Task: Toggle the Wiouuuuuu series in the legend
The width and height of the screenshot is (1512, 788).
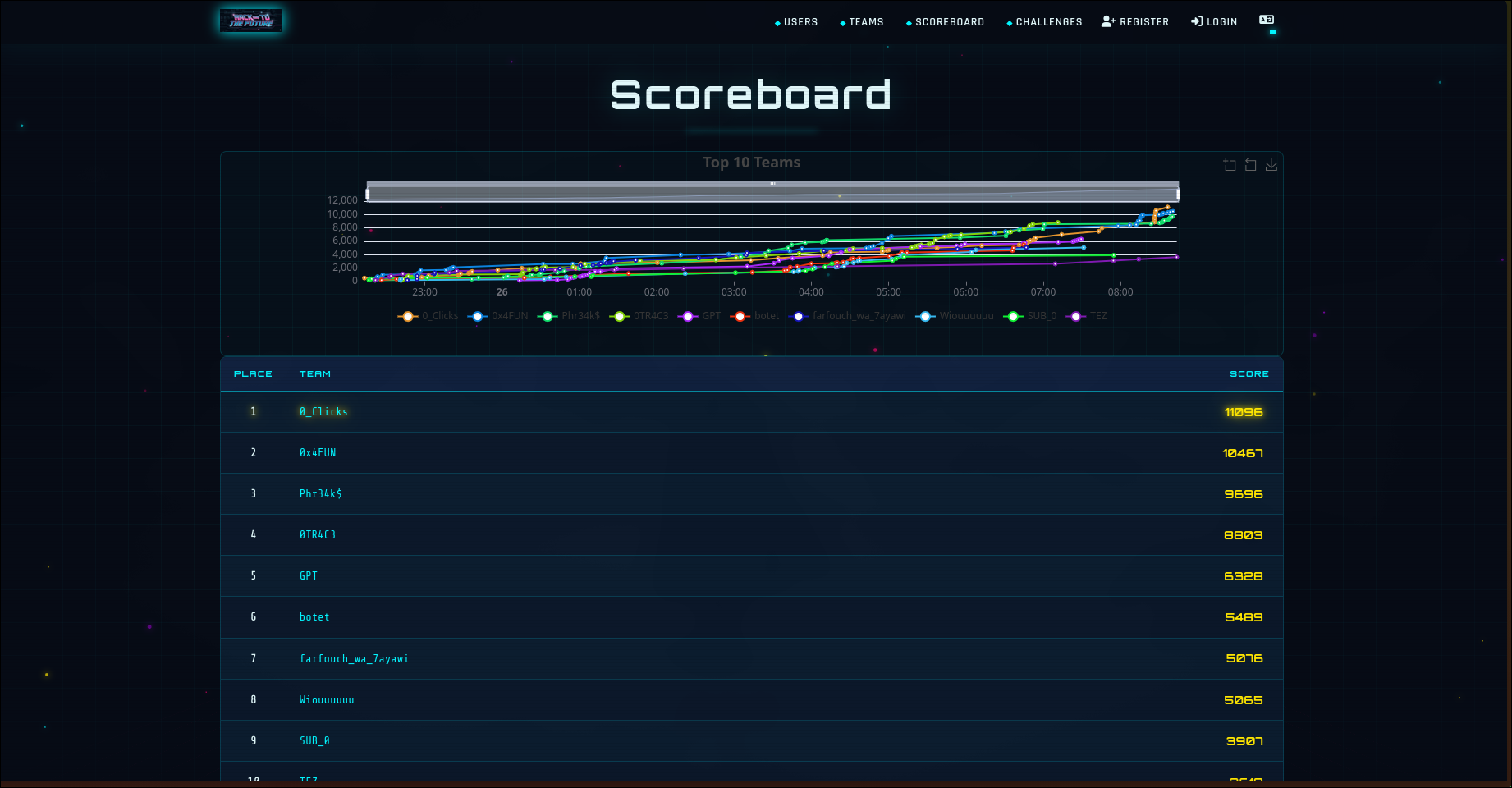Action: click(x=958, y=316)
